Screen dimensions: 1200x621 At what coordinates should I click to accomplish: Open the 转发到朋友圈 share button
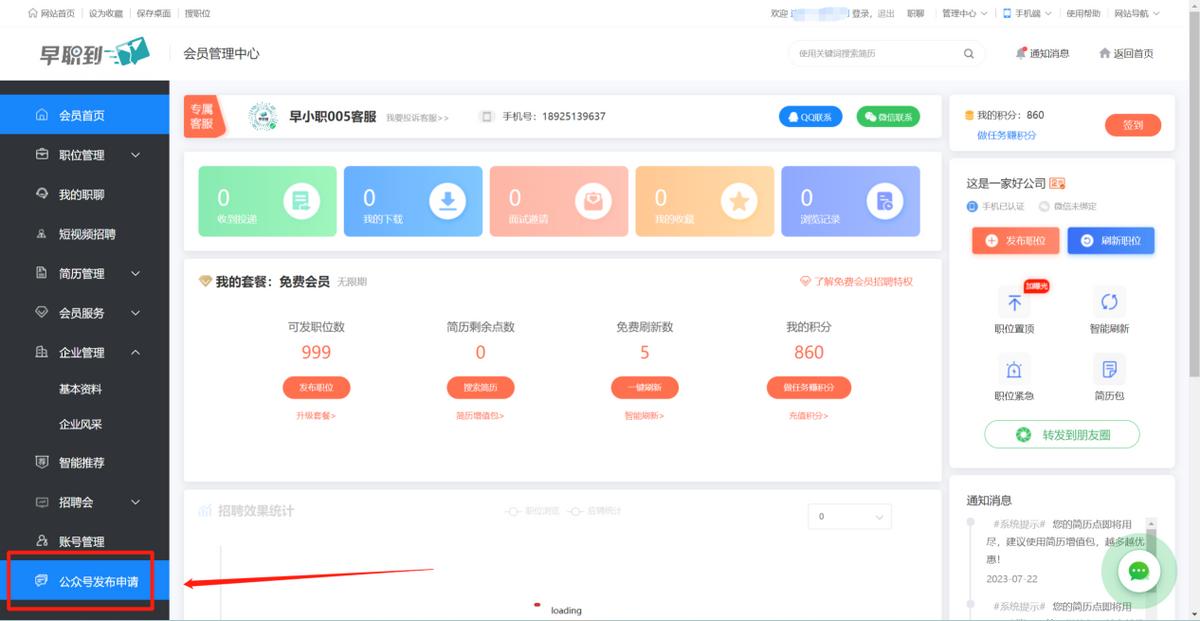1062,434
